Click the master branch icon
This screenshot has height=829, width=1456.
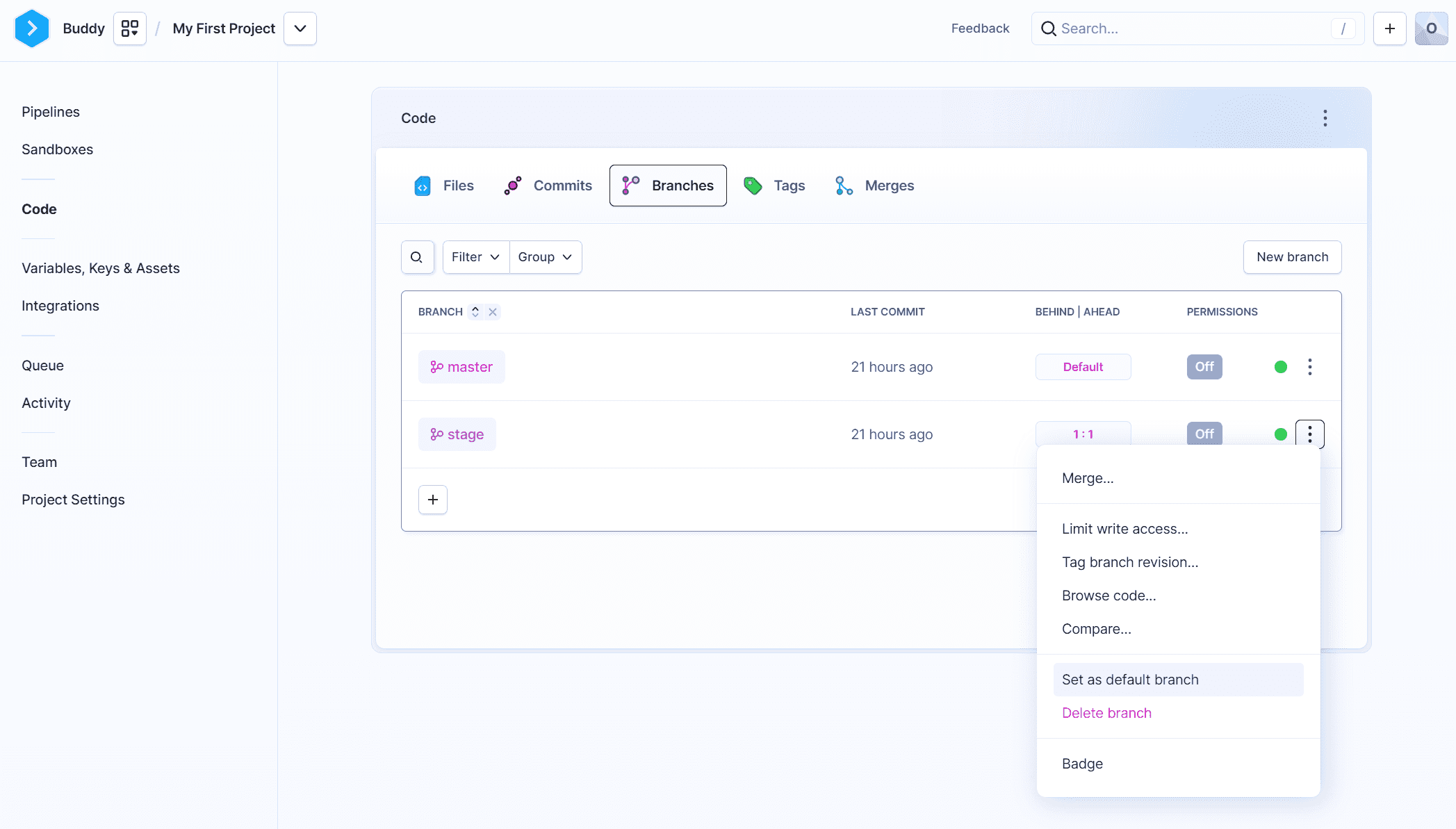click(x=436, y=367)
